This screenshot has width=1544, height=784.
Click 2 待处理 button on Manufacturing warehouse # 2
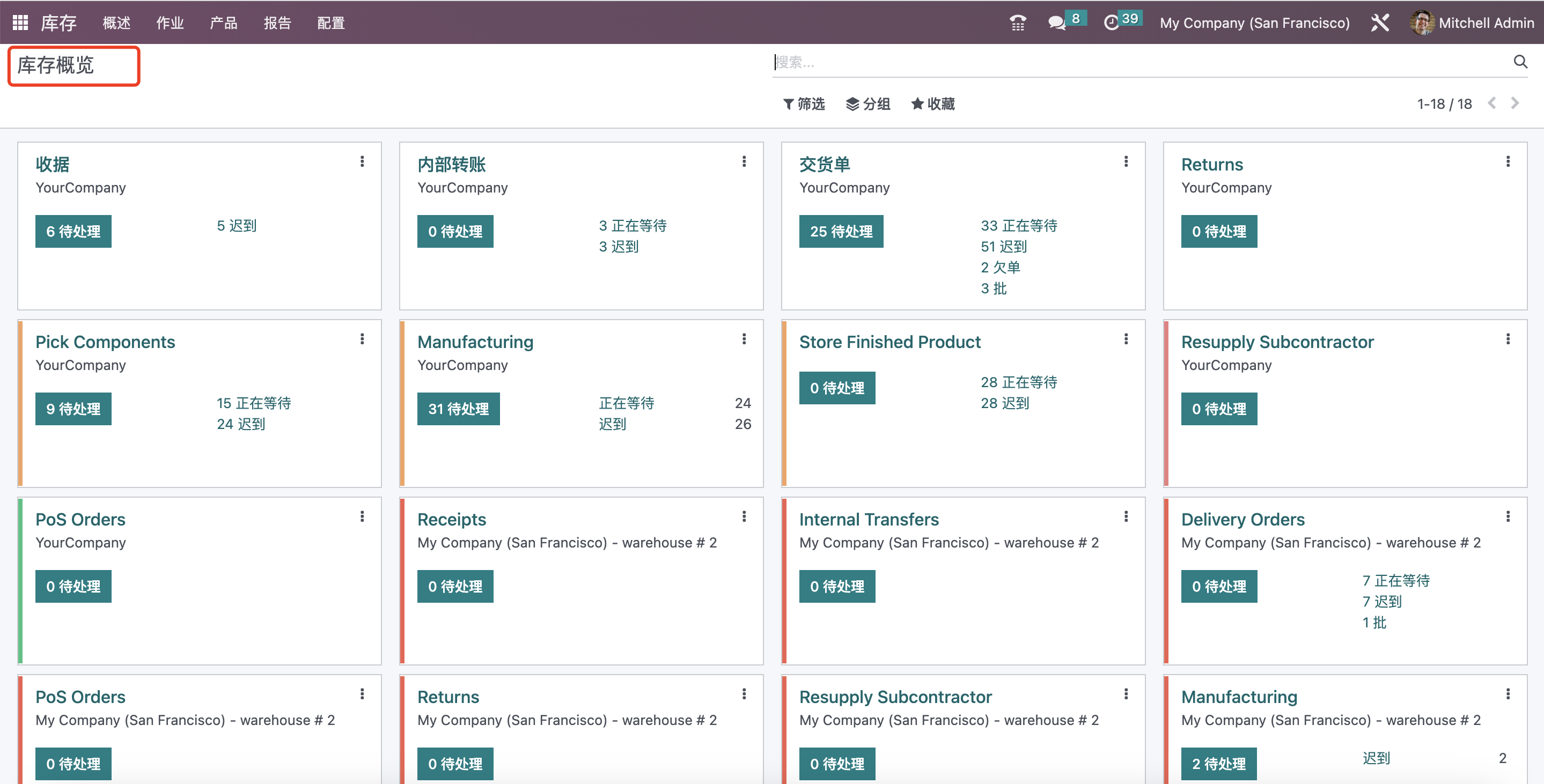(1218, 763)
